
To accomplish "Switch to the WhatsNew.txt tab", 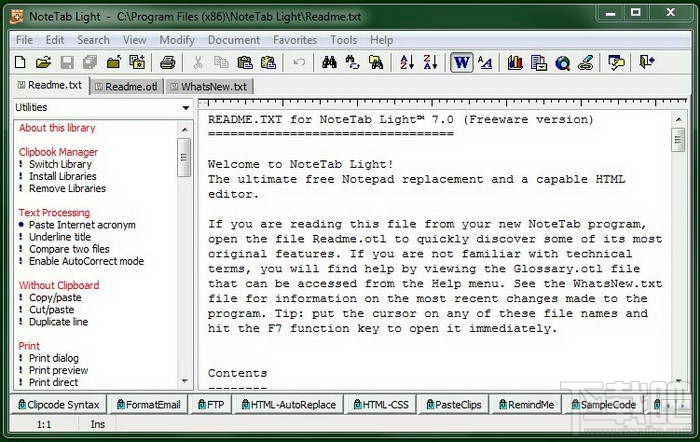I will (209, 87).
